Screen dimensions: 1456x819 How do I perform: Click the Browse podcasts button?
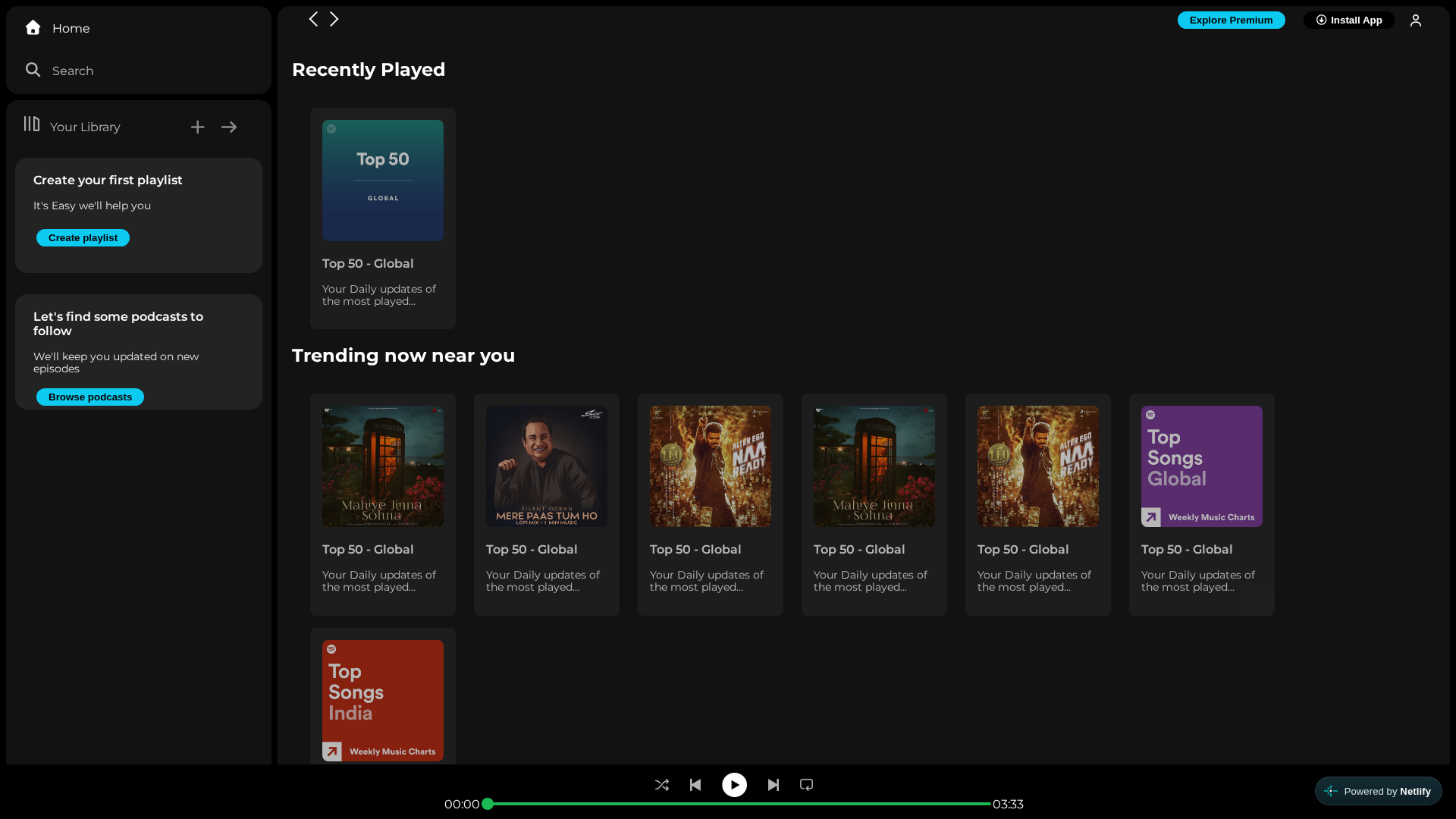point(90,397)
